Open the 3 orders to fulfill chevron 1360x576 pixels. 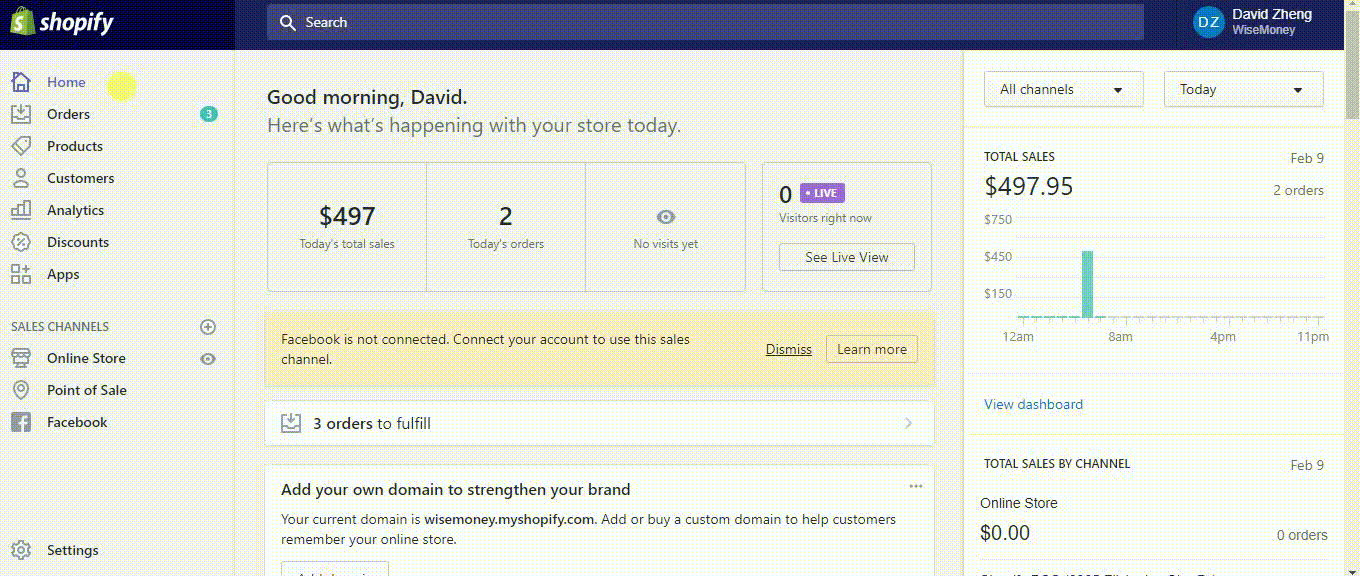[x=908, y=423]
